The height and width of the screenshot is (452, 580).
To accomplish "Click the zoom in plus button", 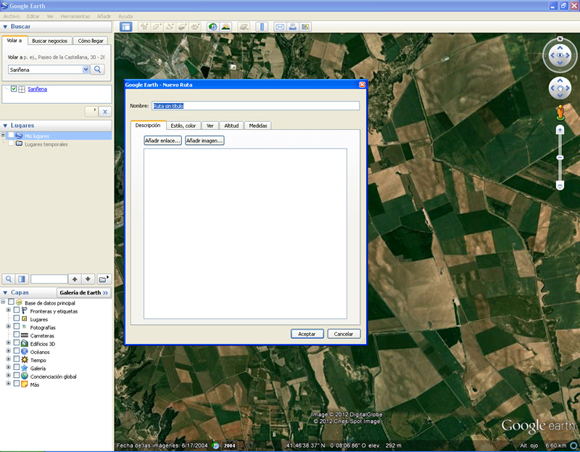I will (x=560, y=130).
